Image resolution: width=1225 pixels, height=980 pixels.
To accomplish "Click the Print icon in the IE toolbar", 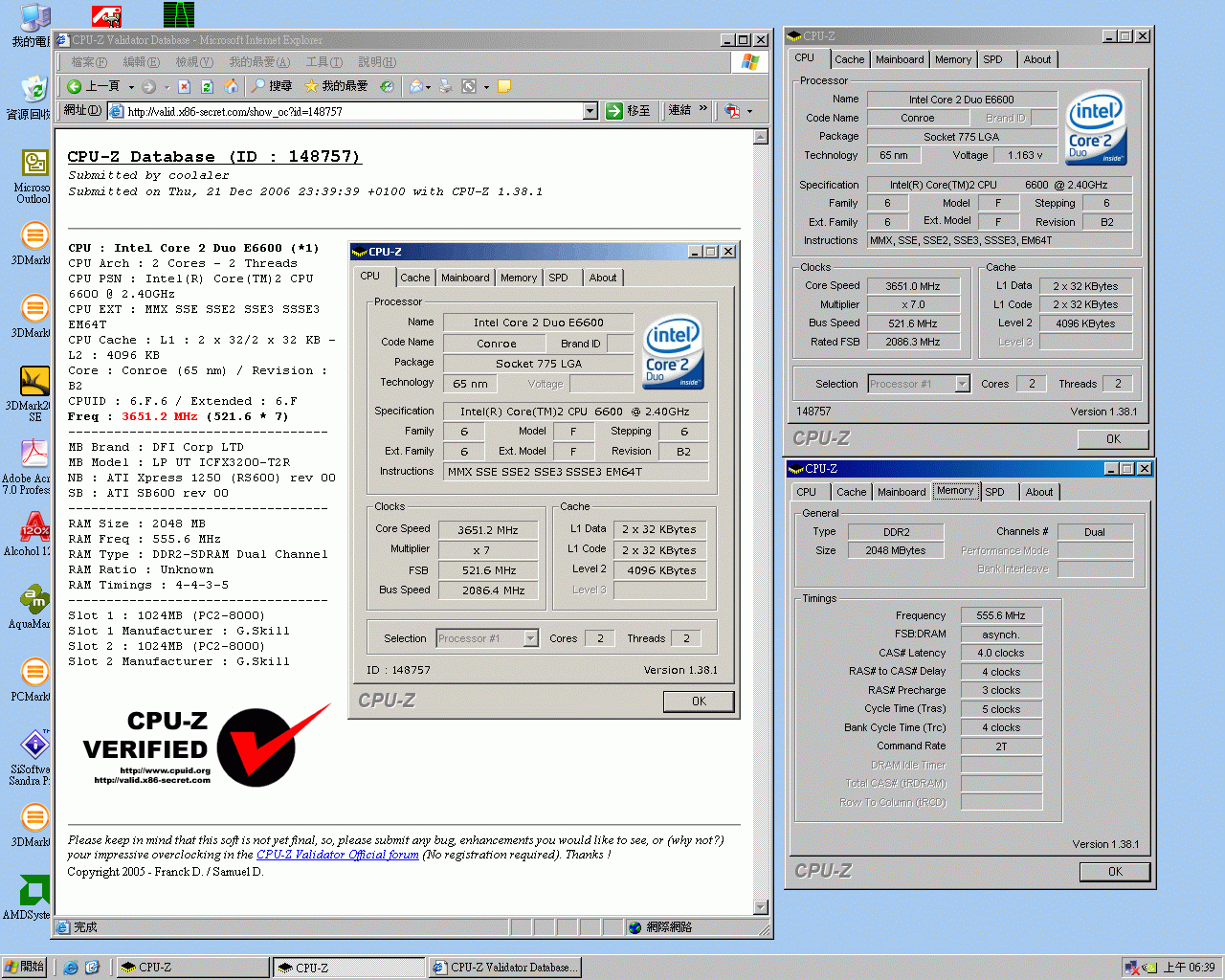I will tap(446, 86).
